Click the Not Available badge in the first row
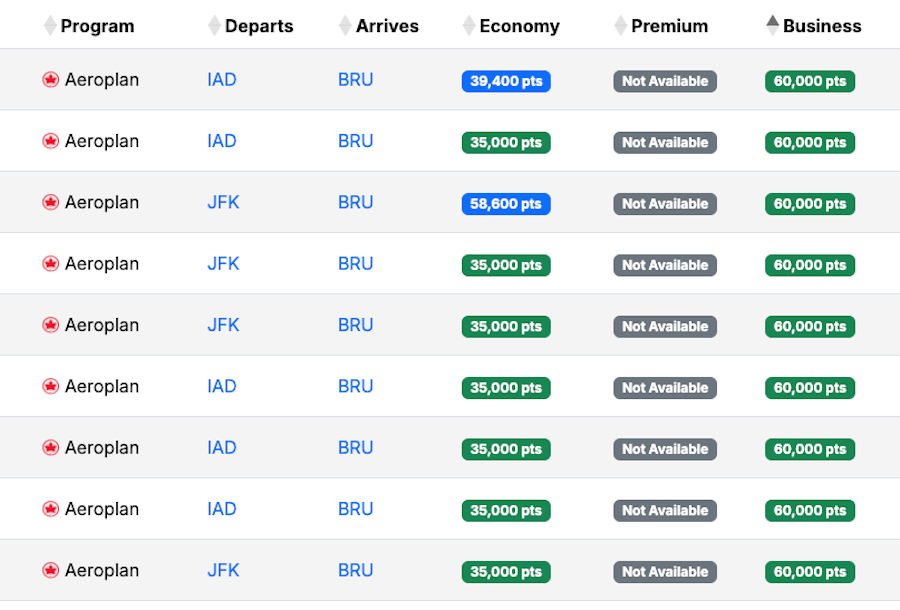Screen dimensions: 900x610 pos(665,81)
